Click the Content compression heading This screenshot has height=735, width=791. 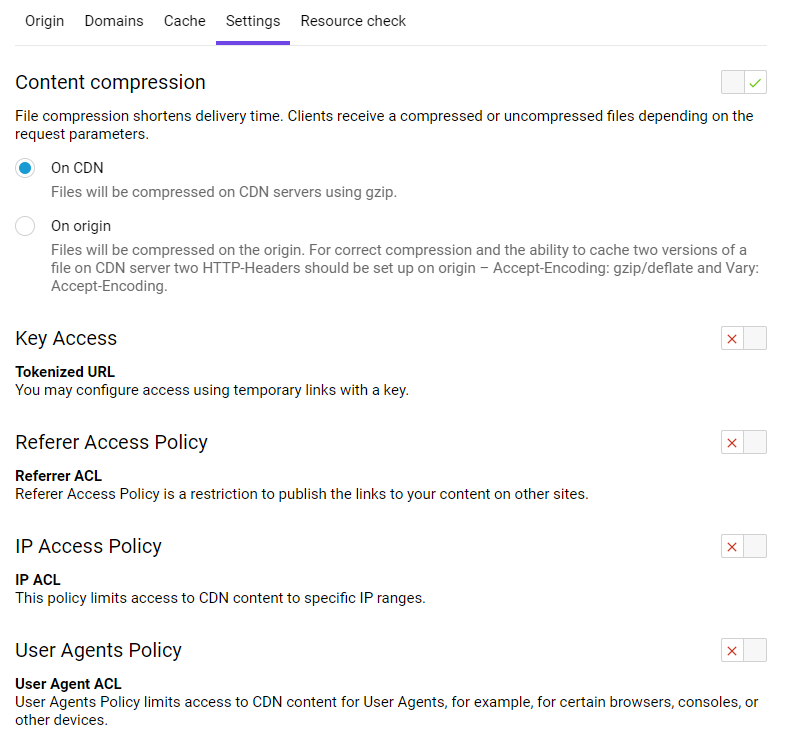tap(110, 82)
